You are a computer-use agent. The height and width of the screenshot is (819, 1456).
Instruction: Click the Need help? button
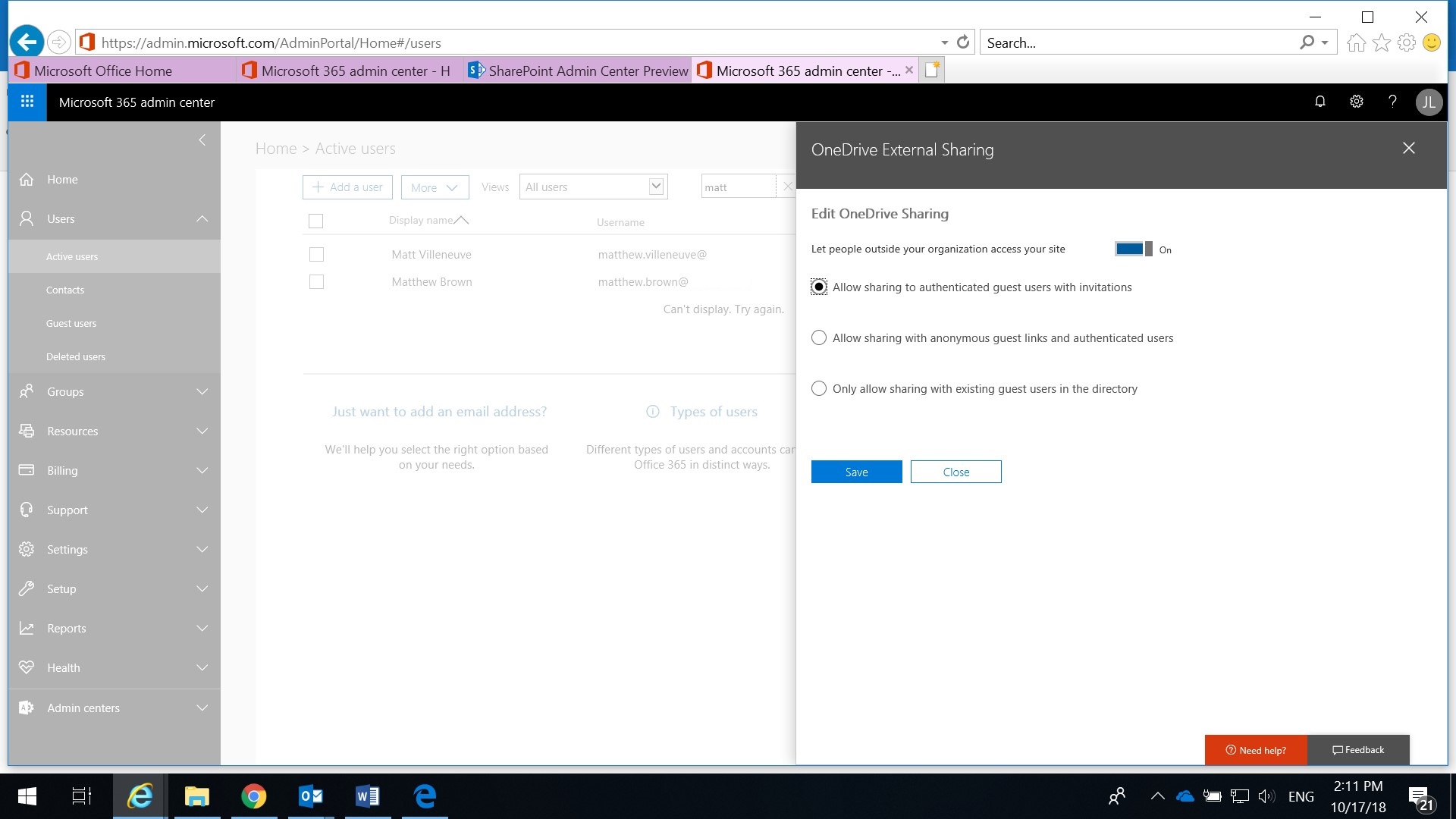pyautogui.click(x=1255, y=750)
